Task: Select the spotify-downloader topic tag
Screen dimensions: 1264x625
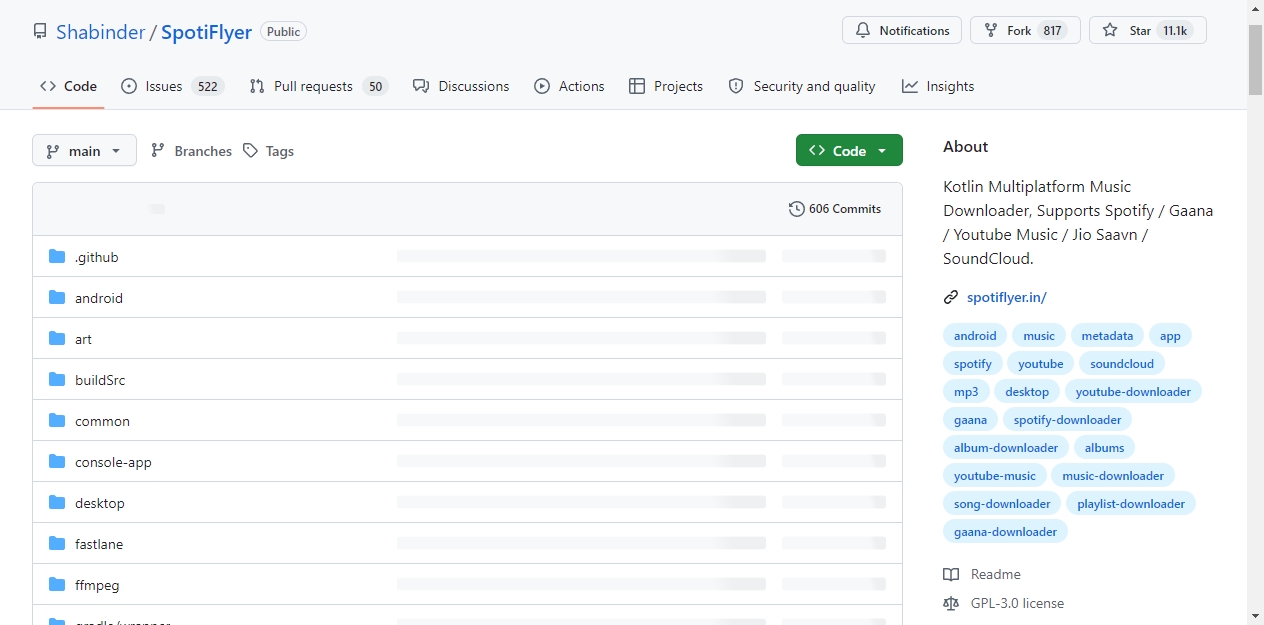Action: (x=1067, y=420)
